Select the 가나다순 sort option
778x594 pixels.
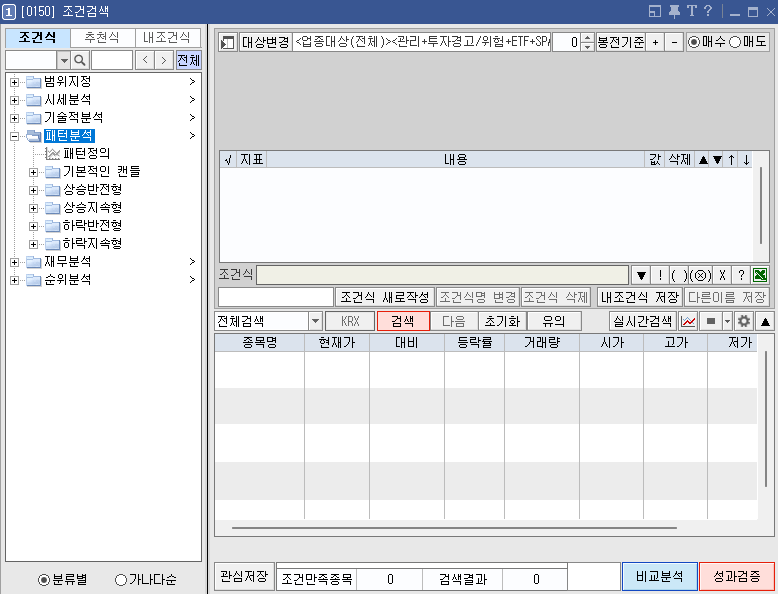(121, 580)
